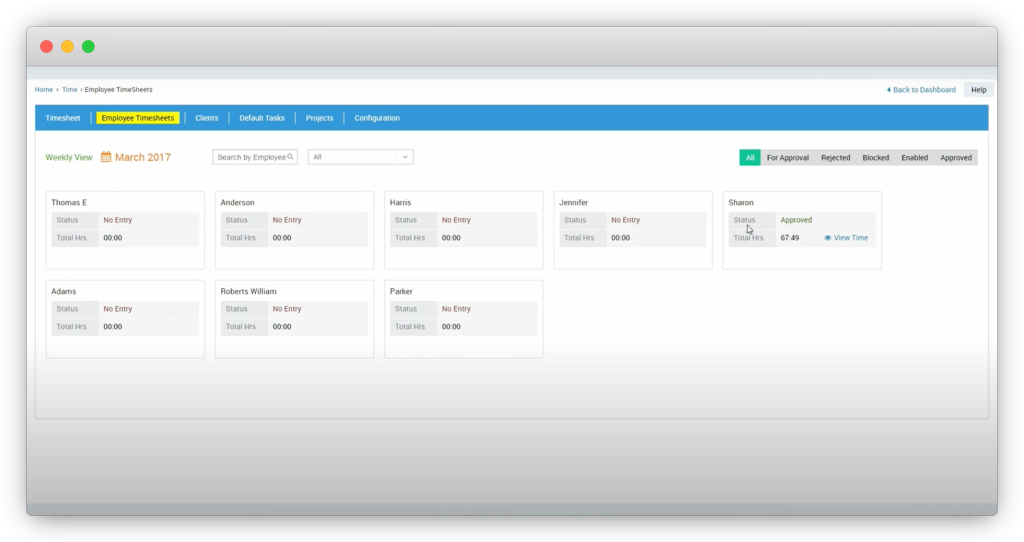This screenshot has width=1024, height=542.
Task: Filter by Rejected timesheets
Action: (835, 157)
